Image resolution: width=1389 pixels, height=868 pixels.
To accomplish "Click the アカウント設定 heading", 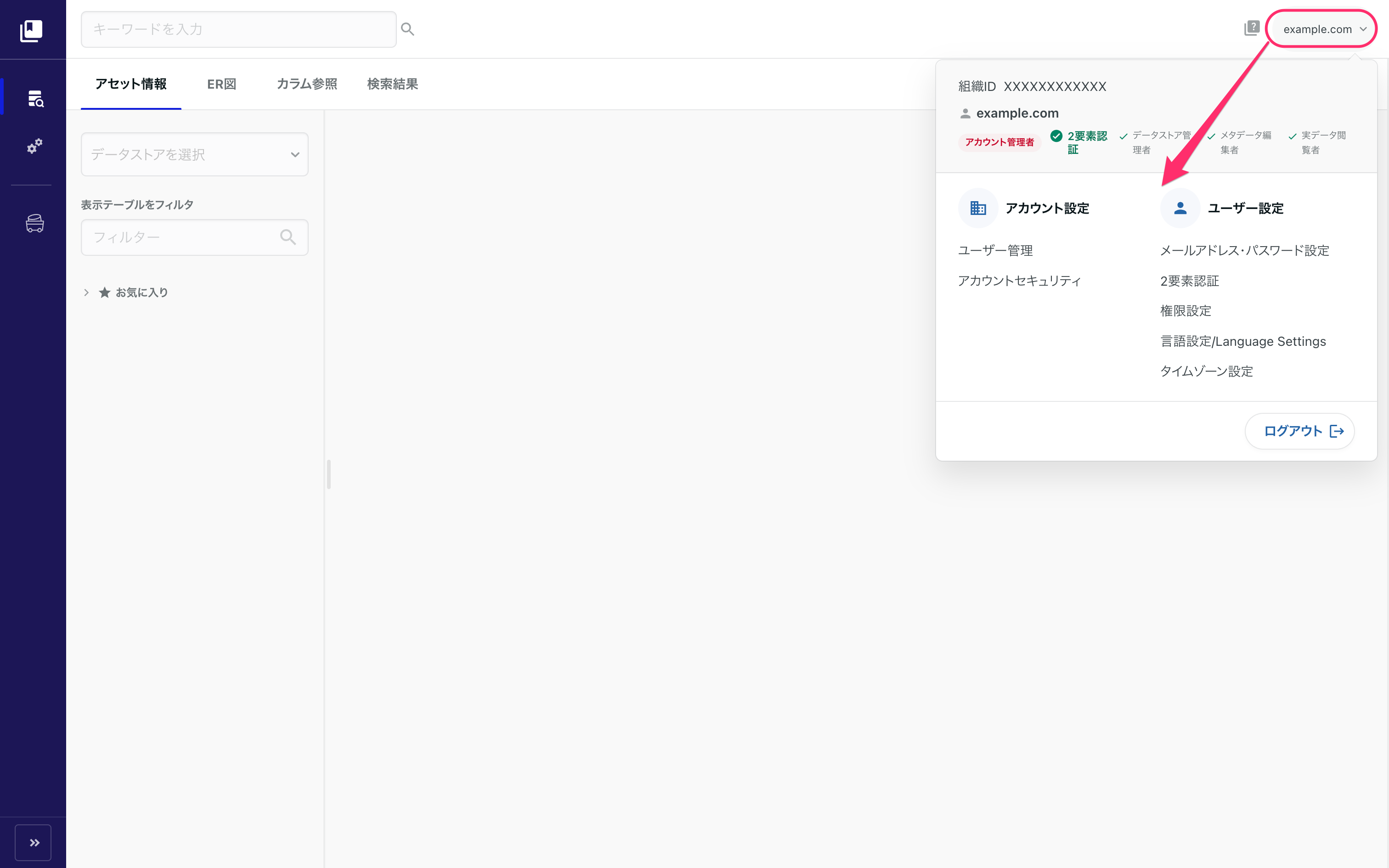I will click(x=1047, y=209).
